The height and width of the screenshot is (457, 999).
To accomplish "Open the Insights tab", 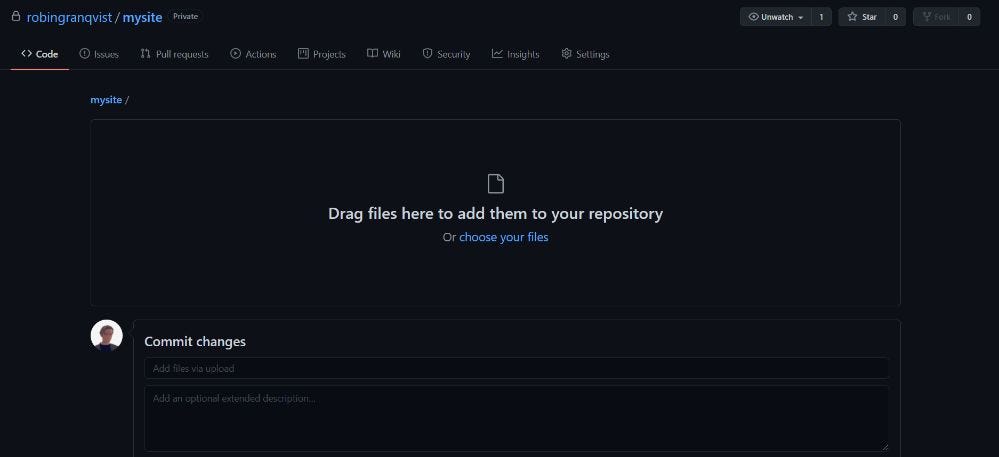I will (515, 54).
